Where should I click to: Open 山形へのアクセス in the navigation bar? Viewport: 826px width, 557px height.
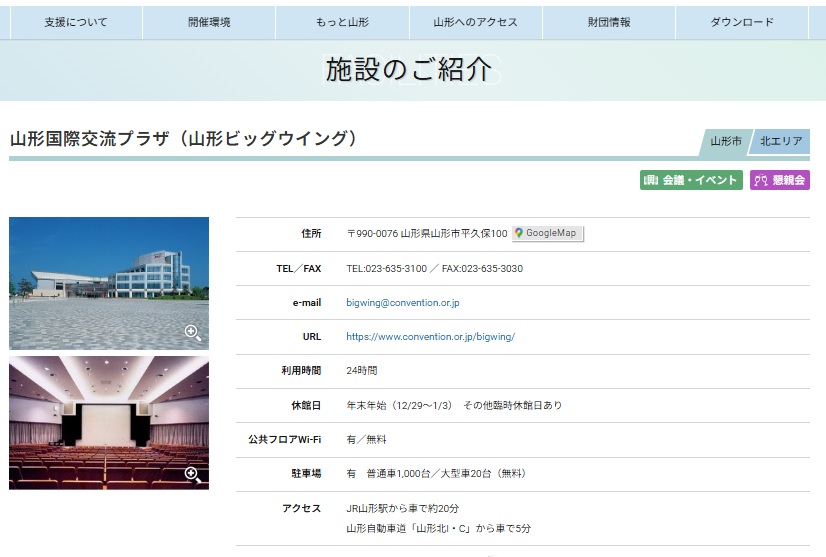pyautogui.click(x=475, y=22)
